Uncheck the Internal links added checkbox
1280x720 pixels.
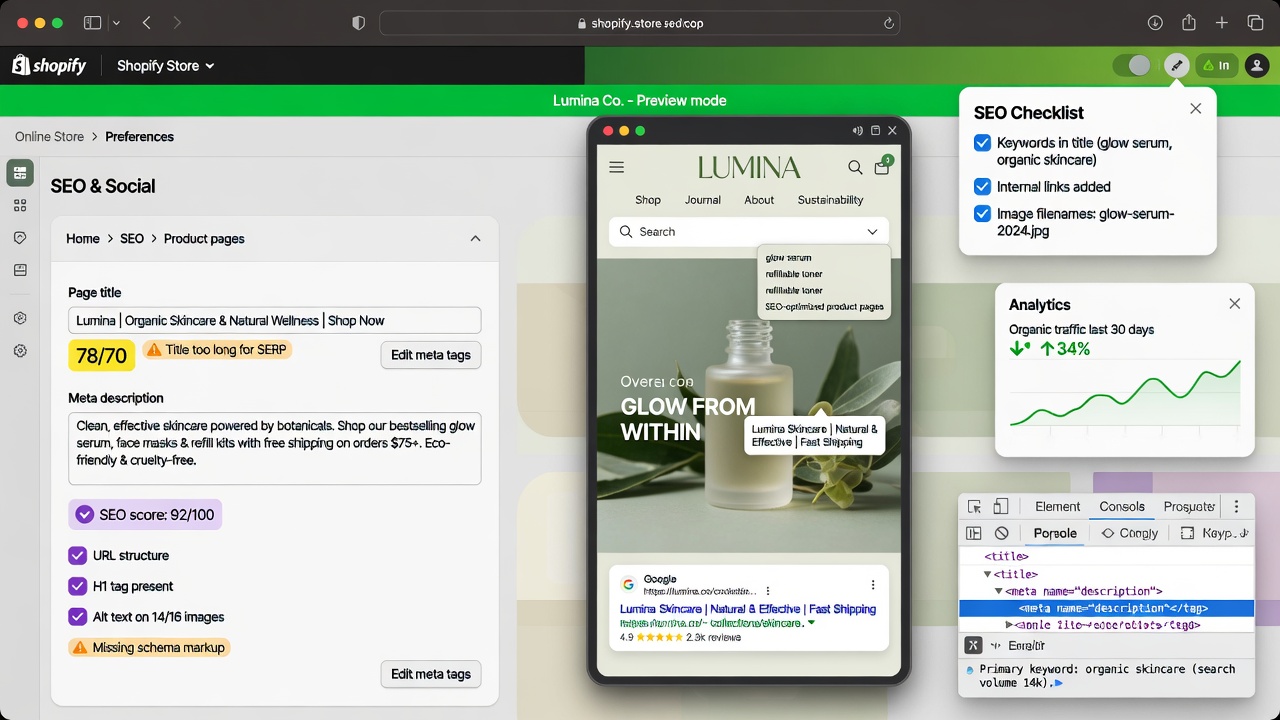pos(982,187)
